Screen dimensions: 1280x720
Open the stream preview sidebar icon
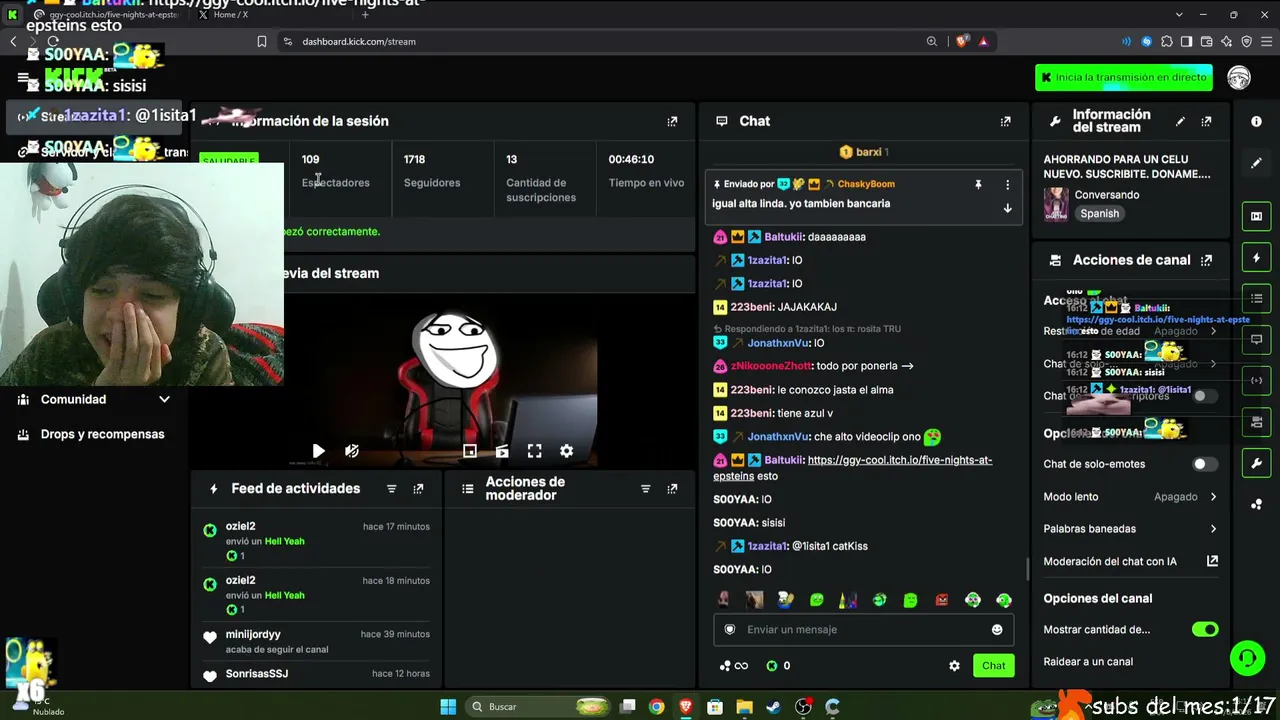[1256, 216]
